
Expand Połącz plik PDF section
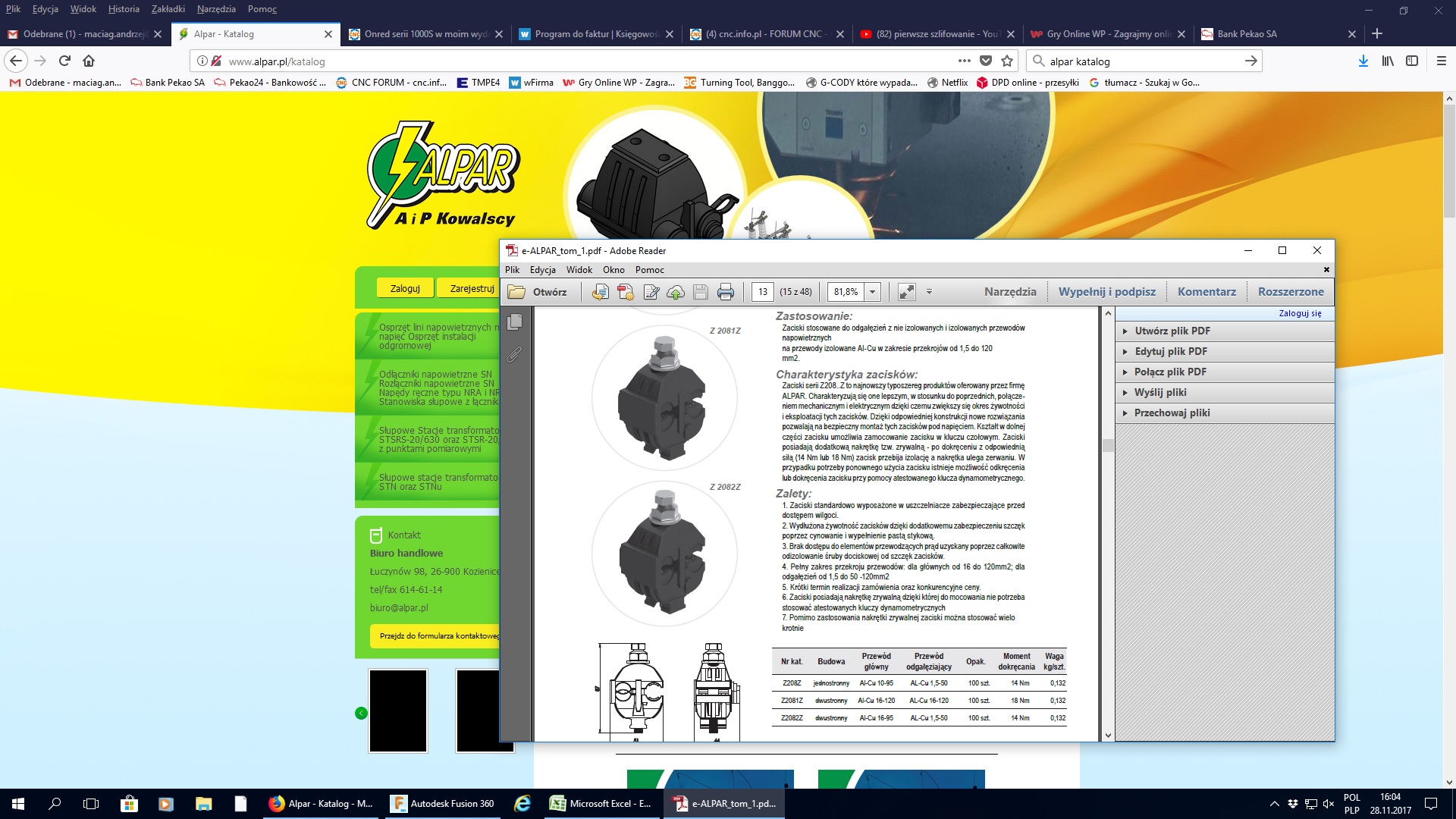(1225, 372)
